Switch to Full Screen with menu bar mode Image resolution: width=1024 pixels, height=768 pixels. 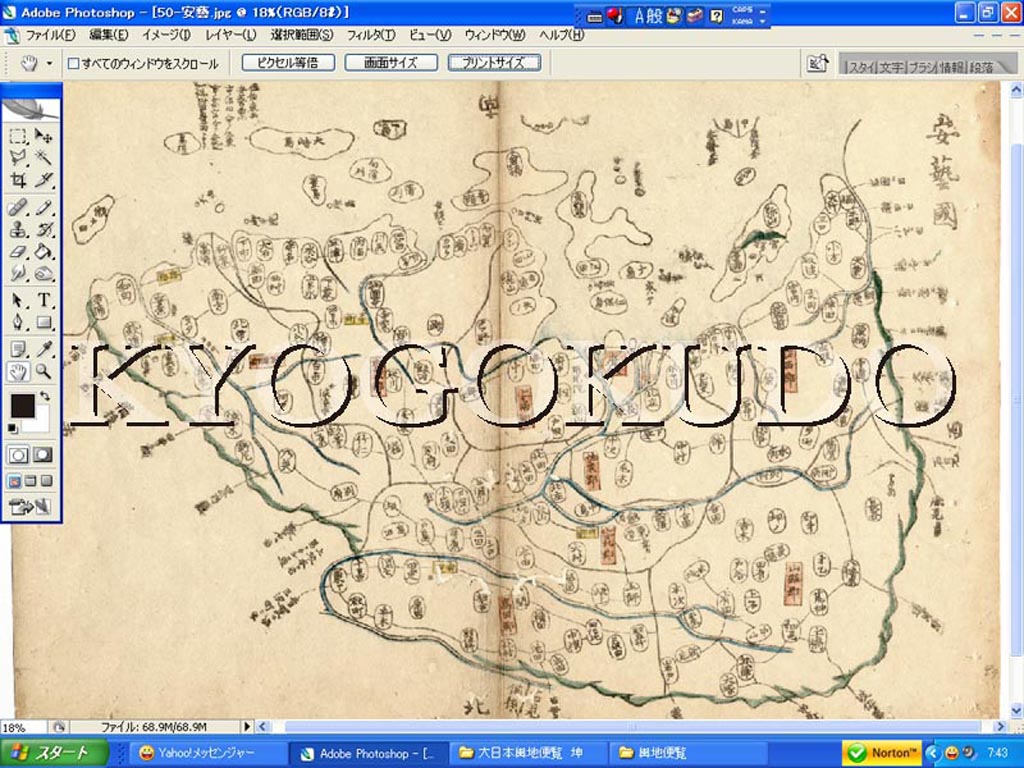pyautogui.click(x=30, y=482)
